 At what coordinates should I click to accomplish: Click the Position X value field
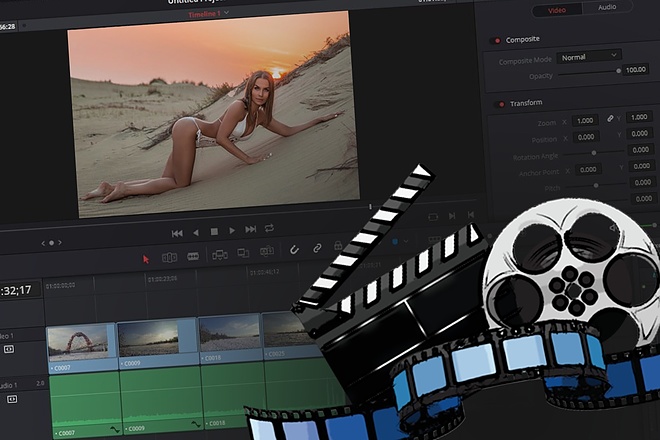pyautogui.click(x=586, y=137)
